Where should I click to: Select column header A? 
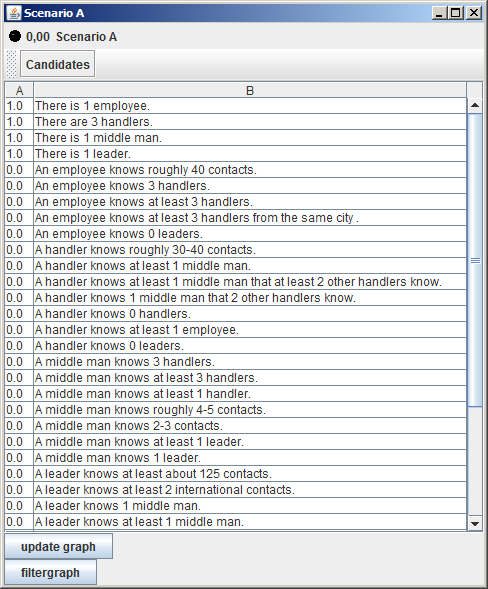(x=20, y=91)
